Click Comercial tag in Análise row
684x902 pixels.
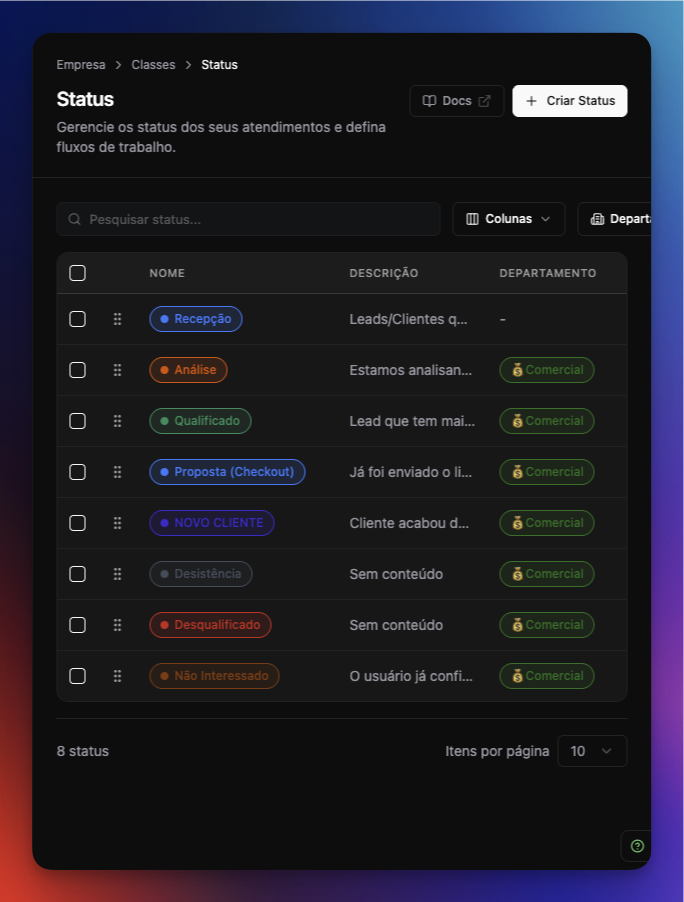547,370
